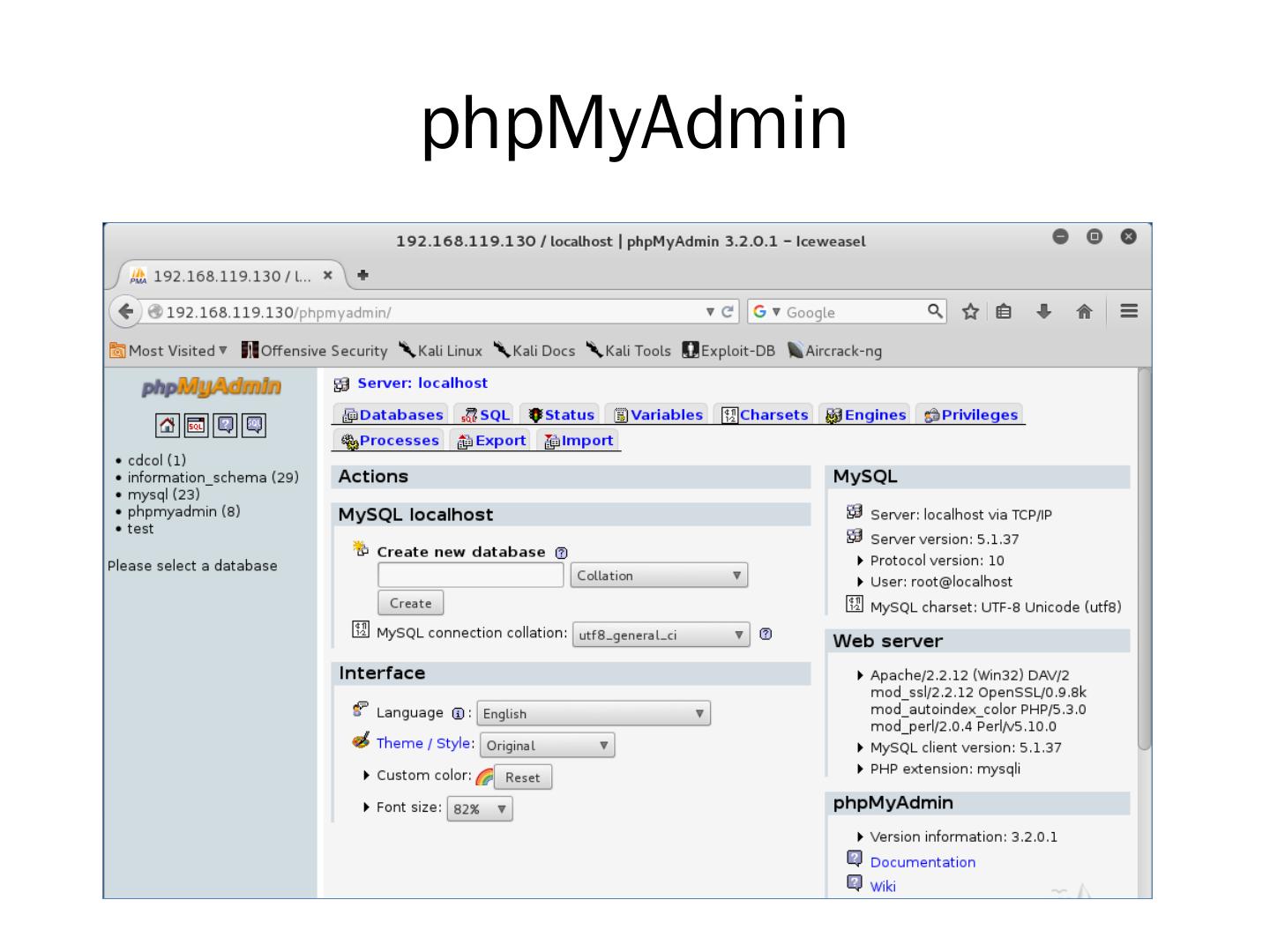Open the Exploit-DB bookmark
The width and height of the screenshot is (1270, 952).
point(728,351)
